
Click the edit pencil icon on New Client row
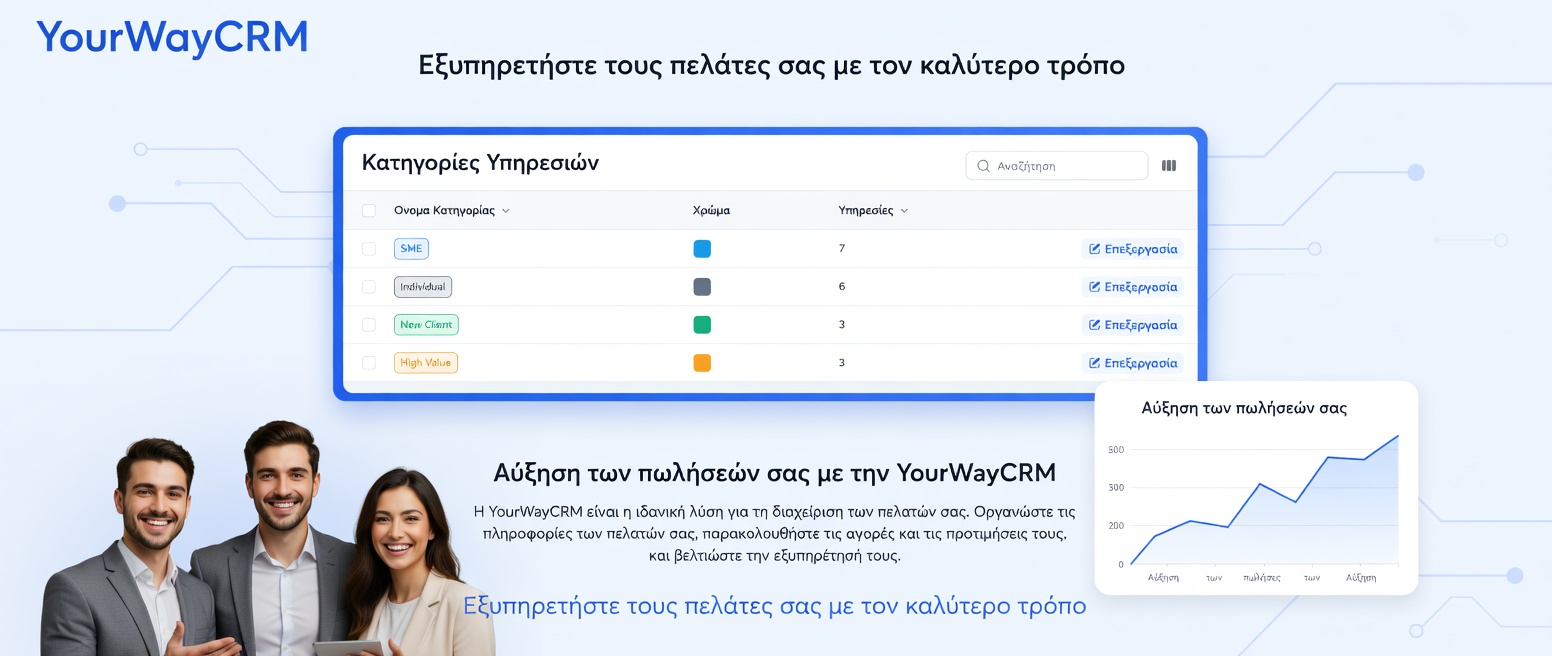click(1094, 325)
